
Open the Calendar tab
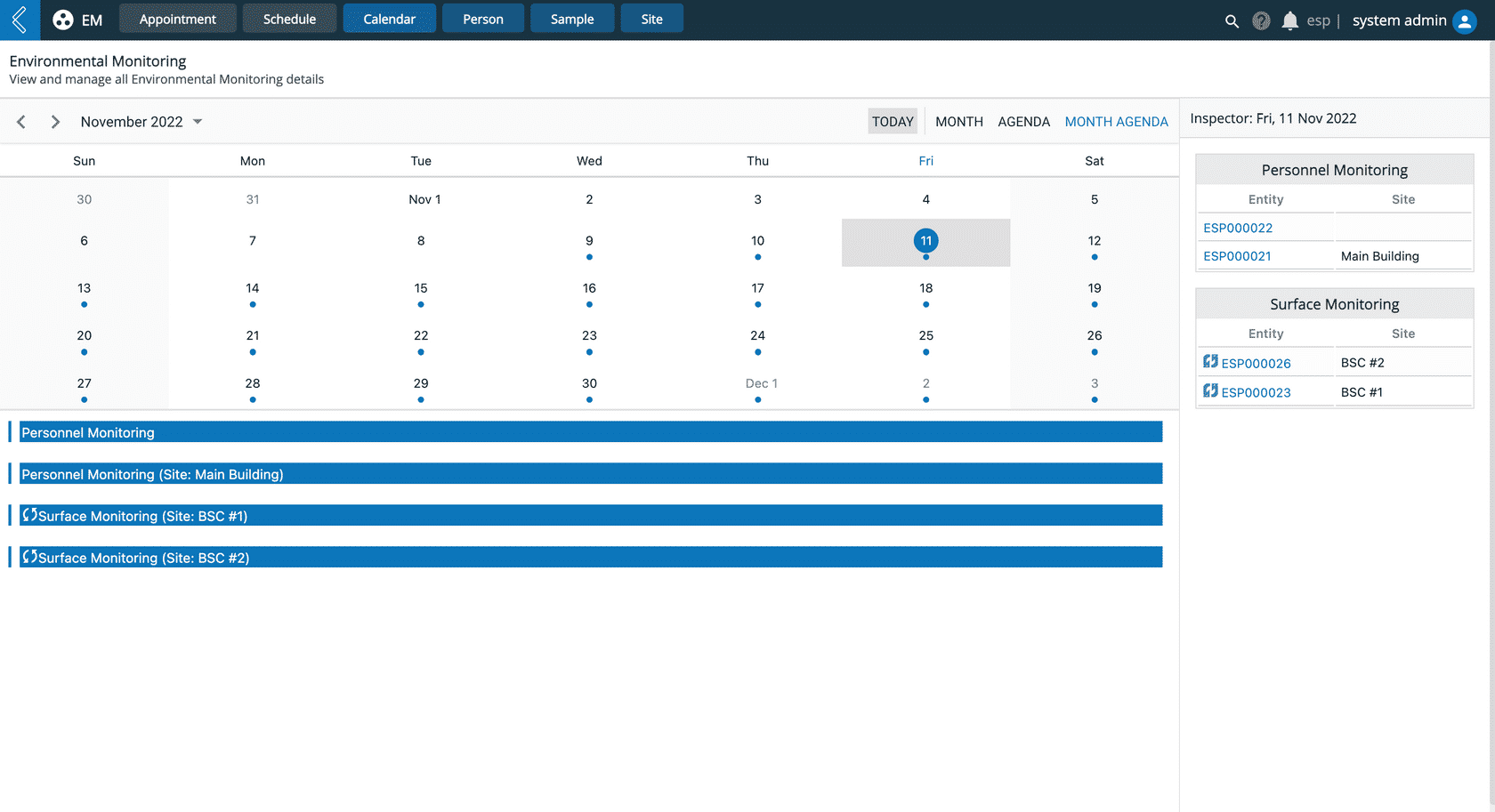390,19
